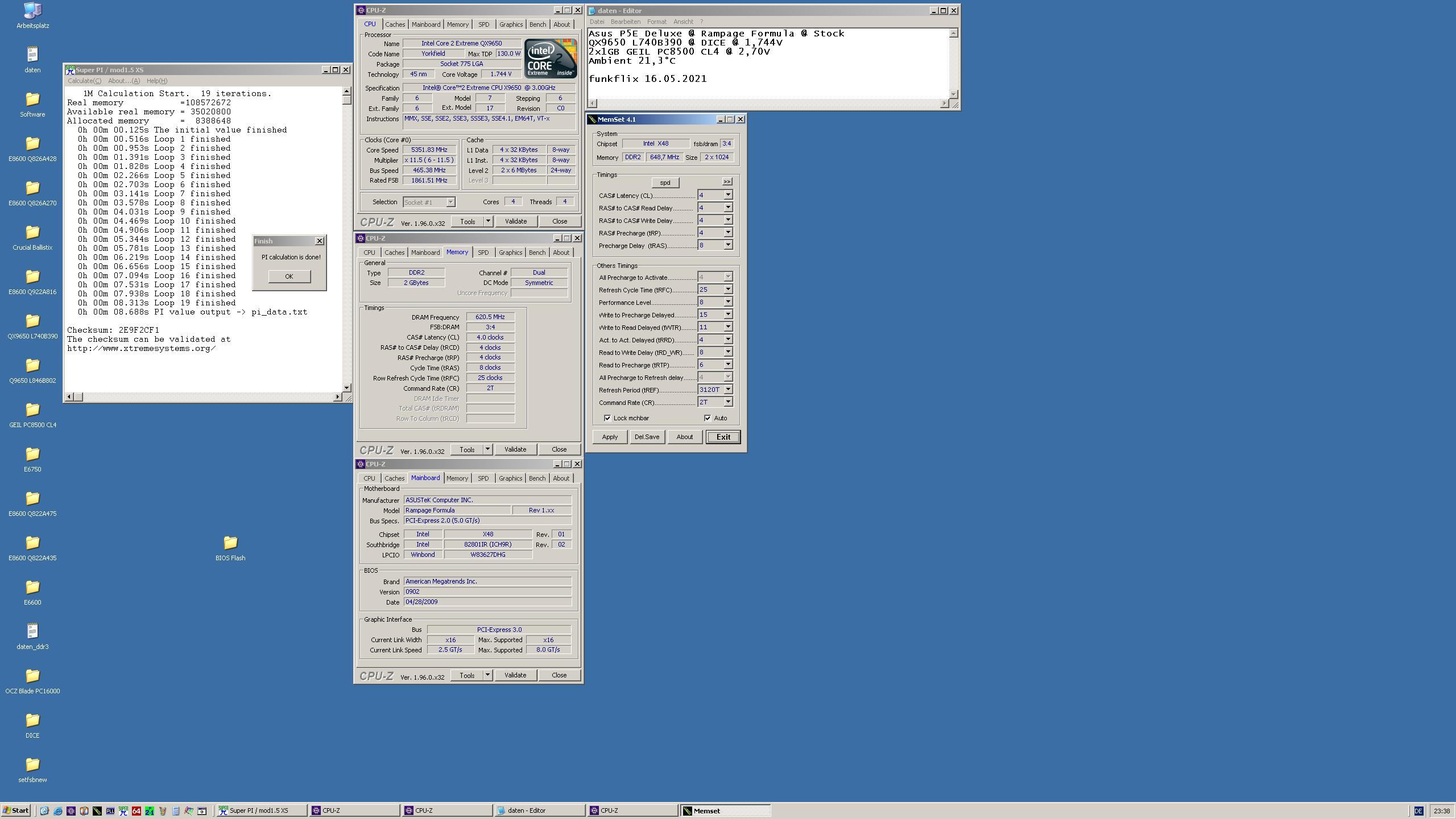1456x819 pixels.
Task: Open Bench tab in middle CPU-Z window
Action: pyautogui.click(x=537, y=253)
